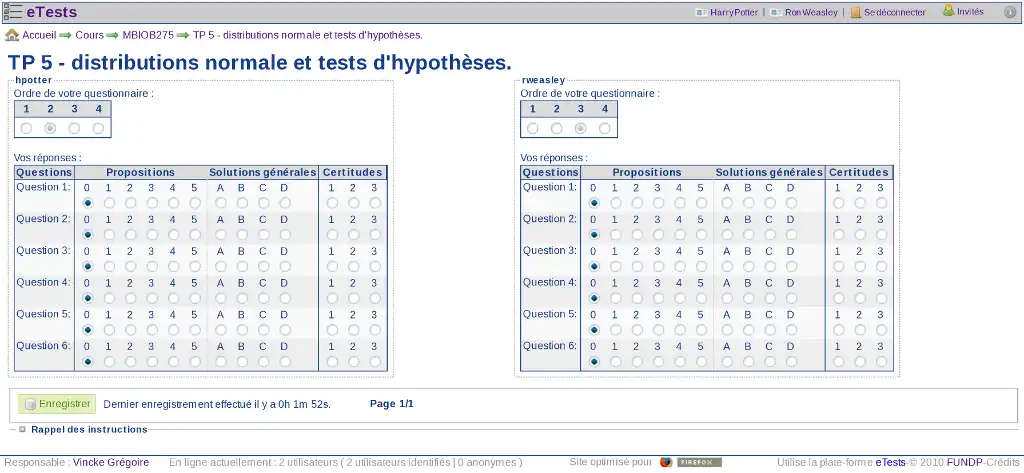Click the RonWeasley user card icon
Image resolution: width=1024 pixels, height=473 pixels.
(776, 12)
